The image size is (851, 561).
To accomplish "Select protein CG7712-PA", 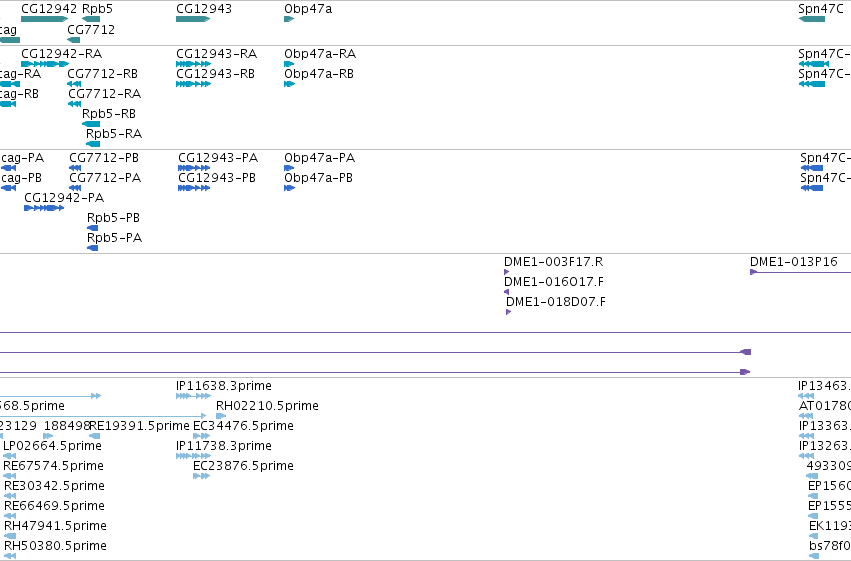I will (105, 178).
